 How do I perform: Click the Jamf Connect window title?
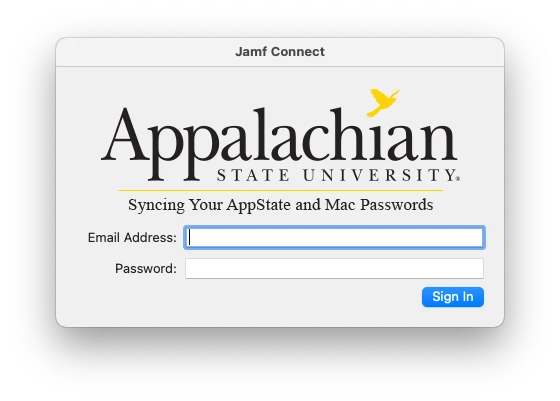280,52
